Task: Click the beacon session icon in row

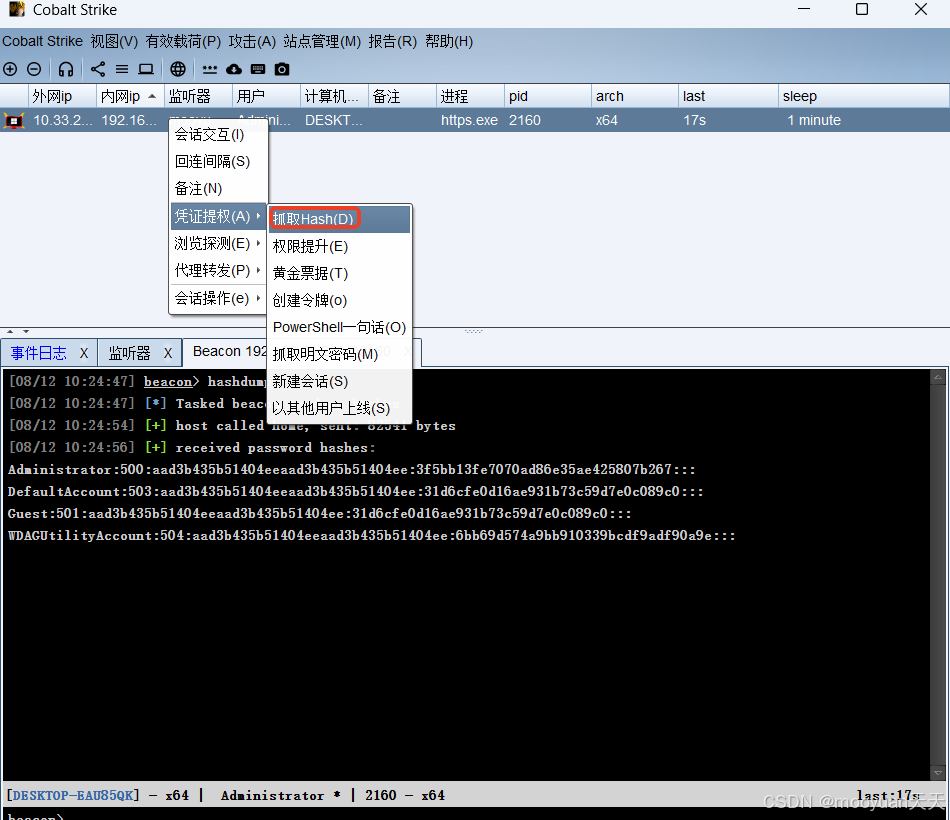Action: pos(14,121)
